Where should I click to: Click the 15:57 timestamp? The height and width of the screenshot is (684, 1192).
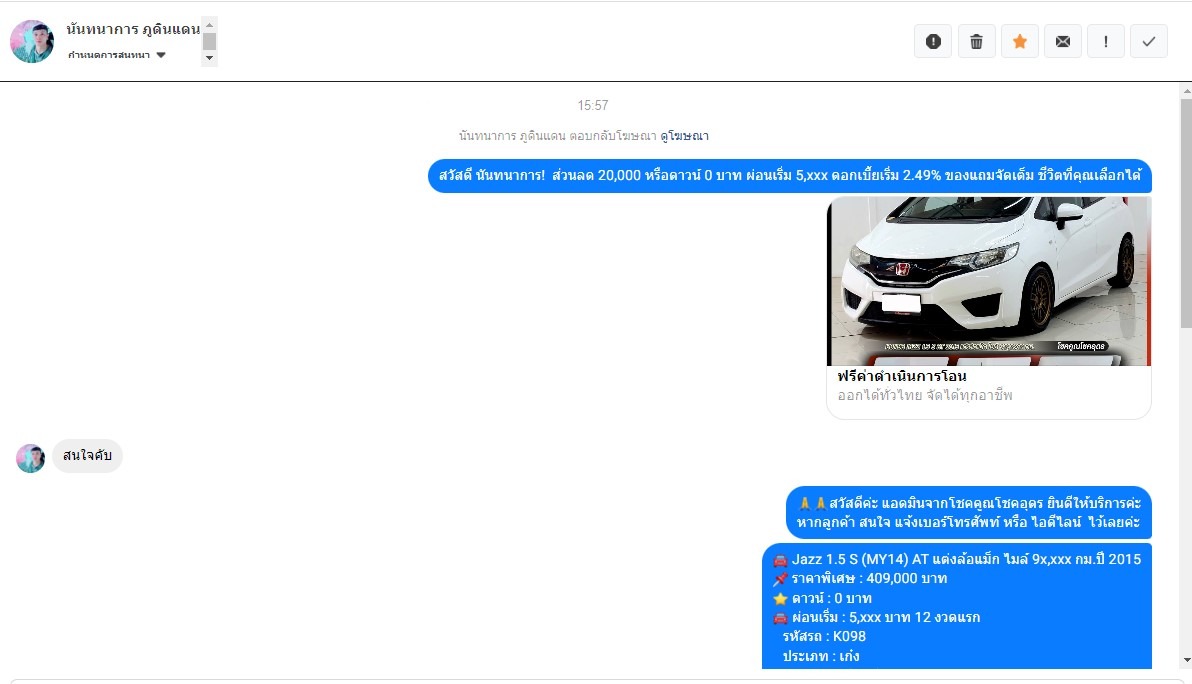tap(593, 106)
